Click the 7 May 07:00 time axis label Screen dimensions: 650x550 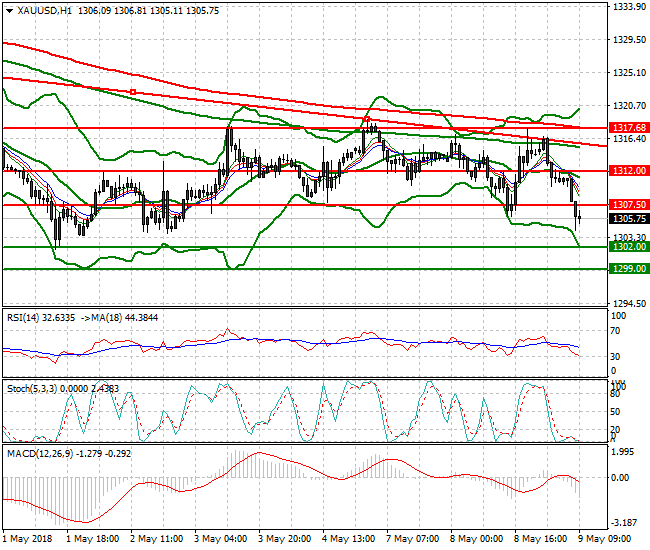pos(413,539)
